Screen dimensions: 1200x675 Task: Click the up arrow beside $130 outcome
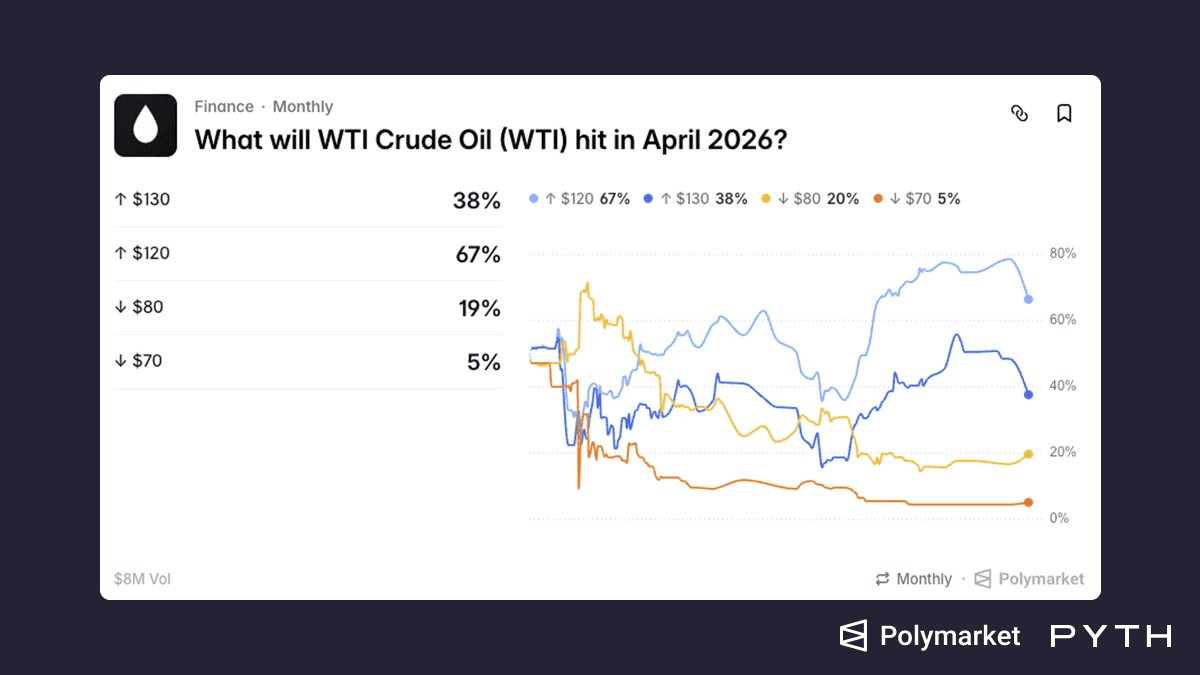[121, 200]
